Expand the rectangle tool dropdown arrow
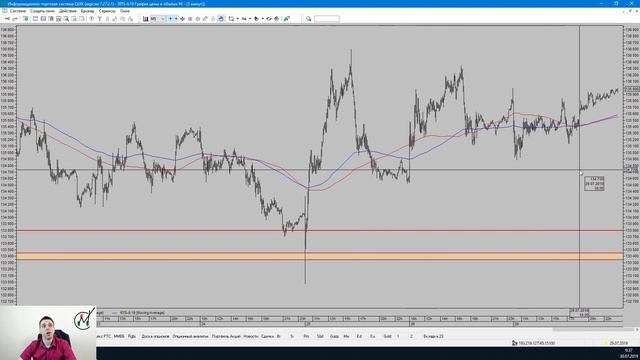This screenshot has width=640, height=360. [238, 19]
